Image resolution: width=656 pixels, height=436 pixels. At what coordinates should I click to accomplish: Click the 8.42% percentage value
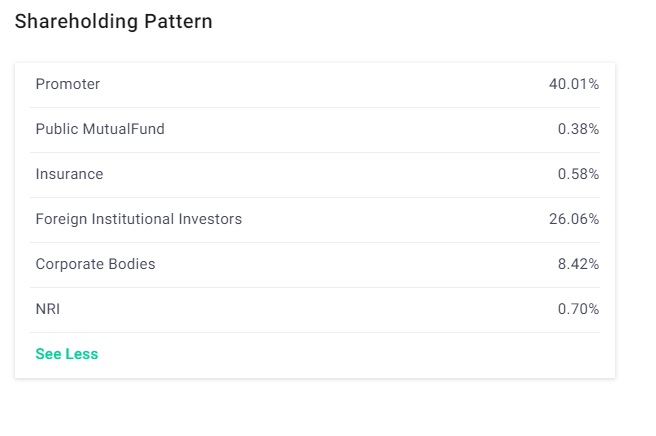tap(578, 264)
